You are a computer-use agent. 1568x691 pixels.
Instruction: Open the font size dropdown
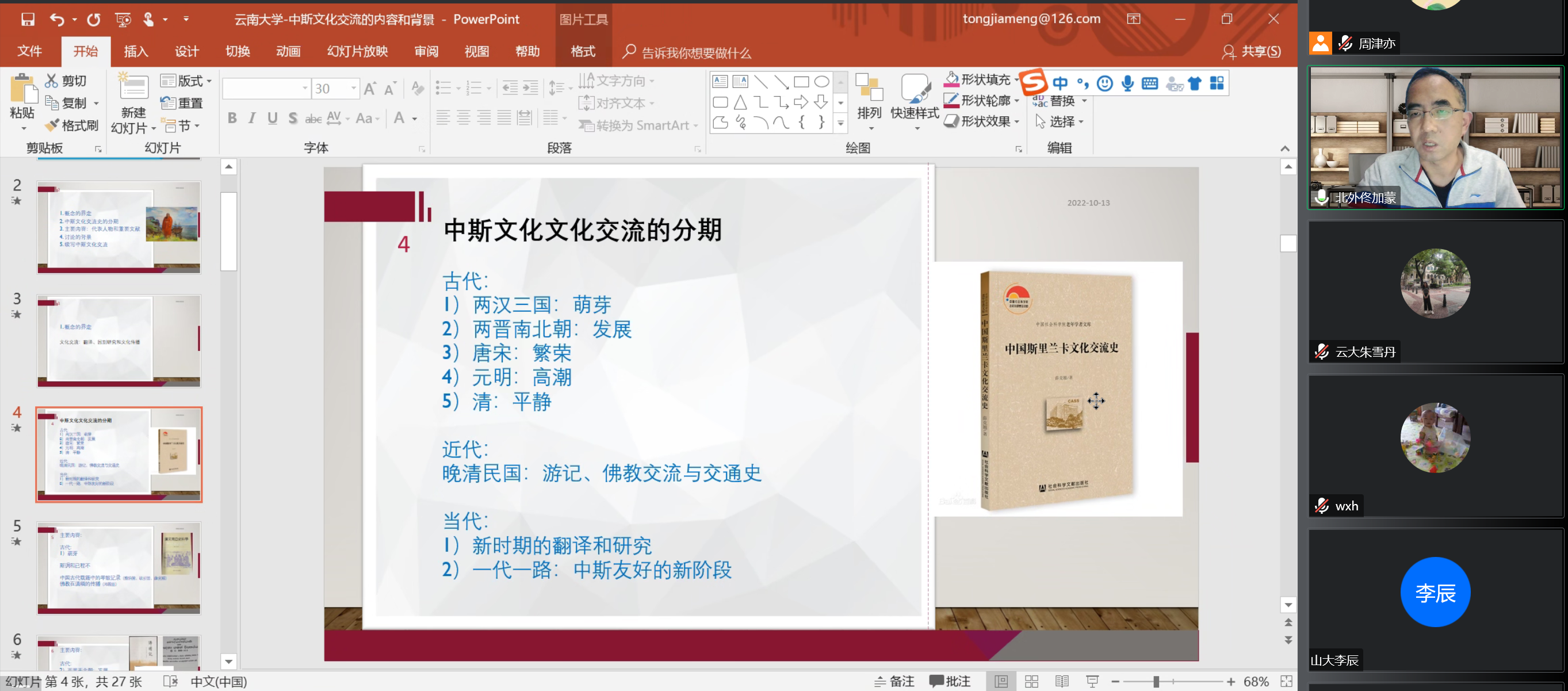coord(353,88)
